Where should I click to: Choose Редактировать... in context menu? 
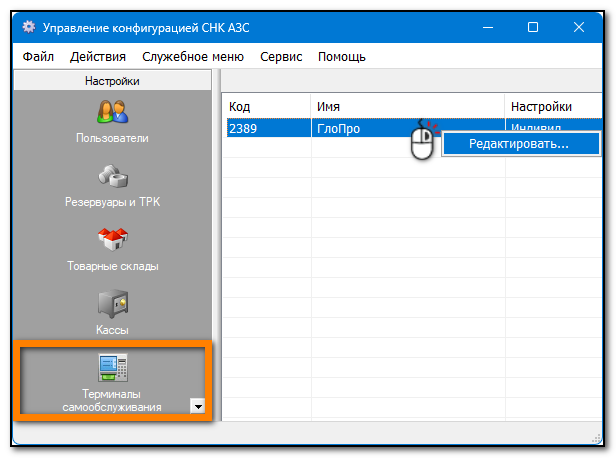point(521,144)
